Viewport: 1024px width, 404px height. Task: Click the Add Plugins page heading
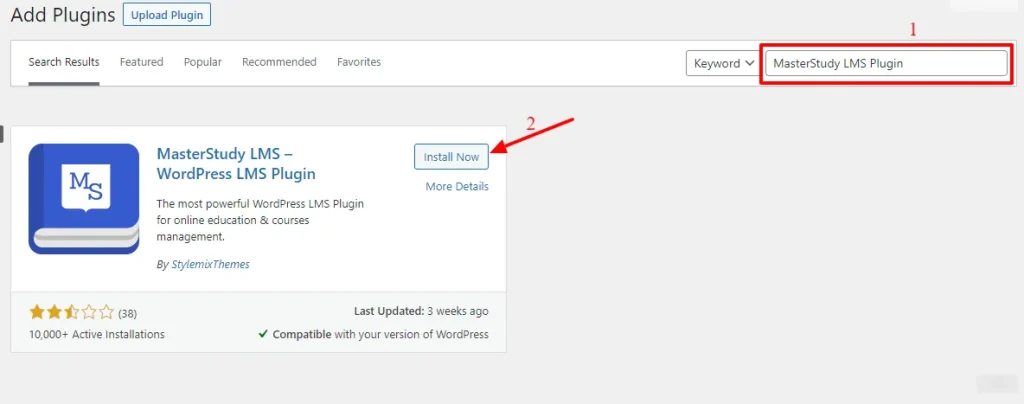point(63,14)
